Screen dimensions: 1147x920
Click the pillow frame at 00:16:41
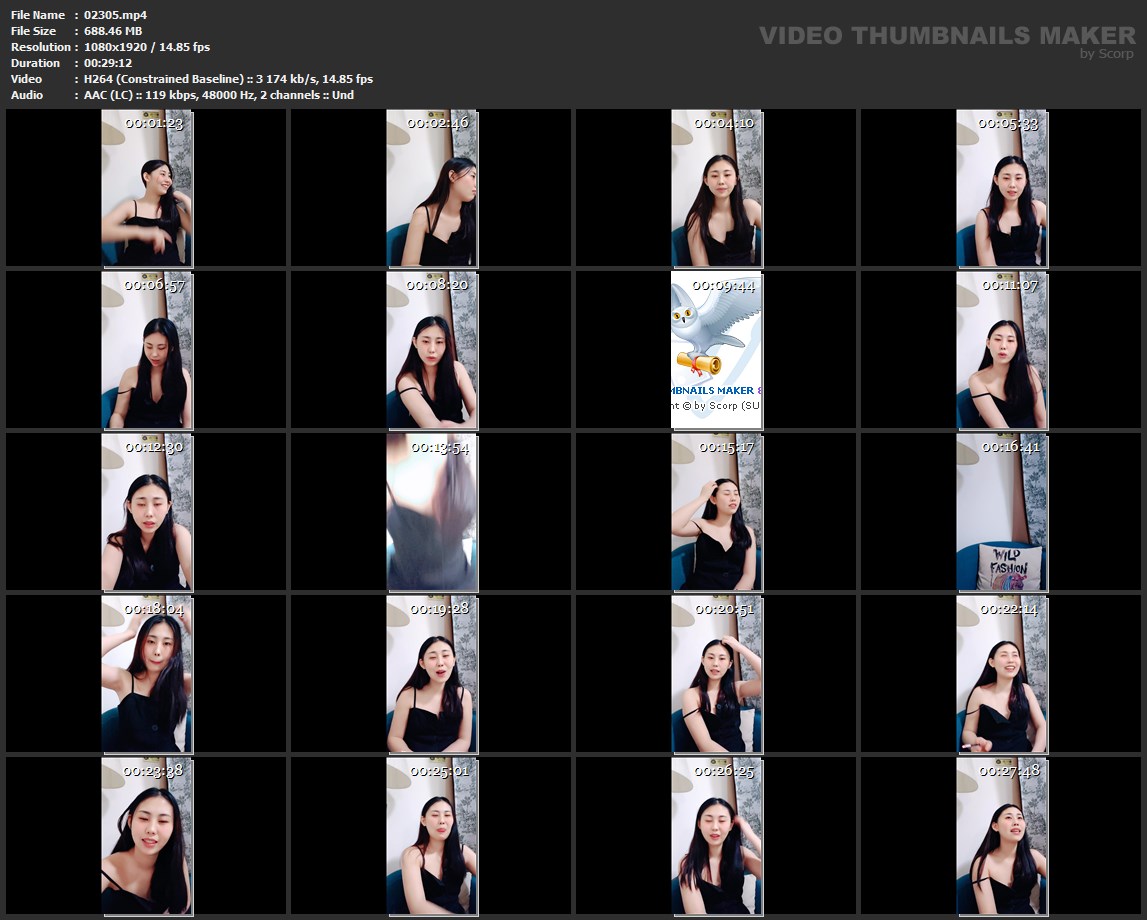point(1001,512)
